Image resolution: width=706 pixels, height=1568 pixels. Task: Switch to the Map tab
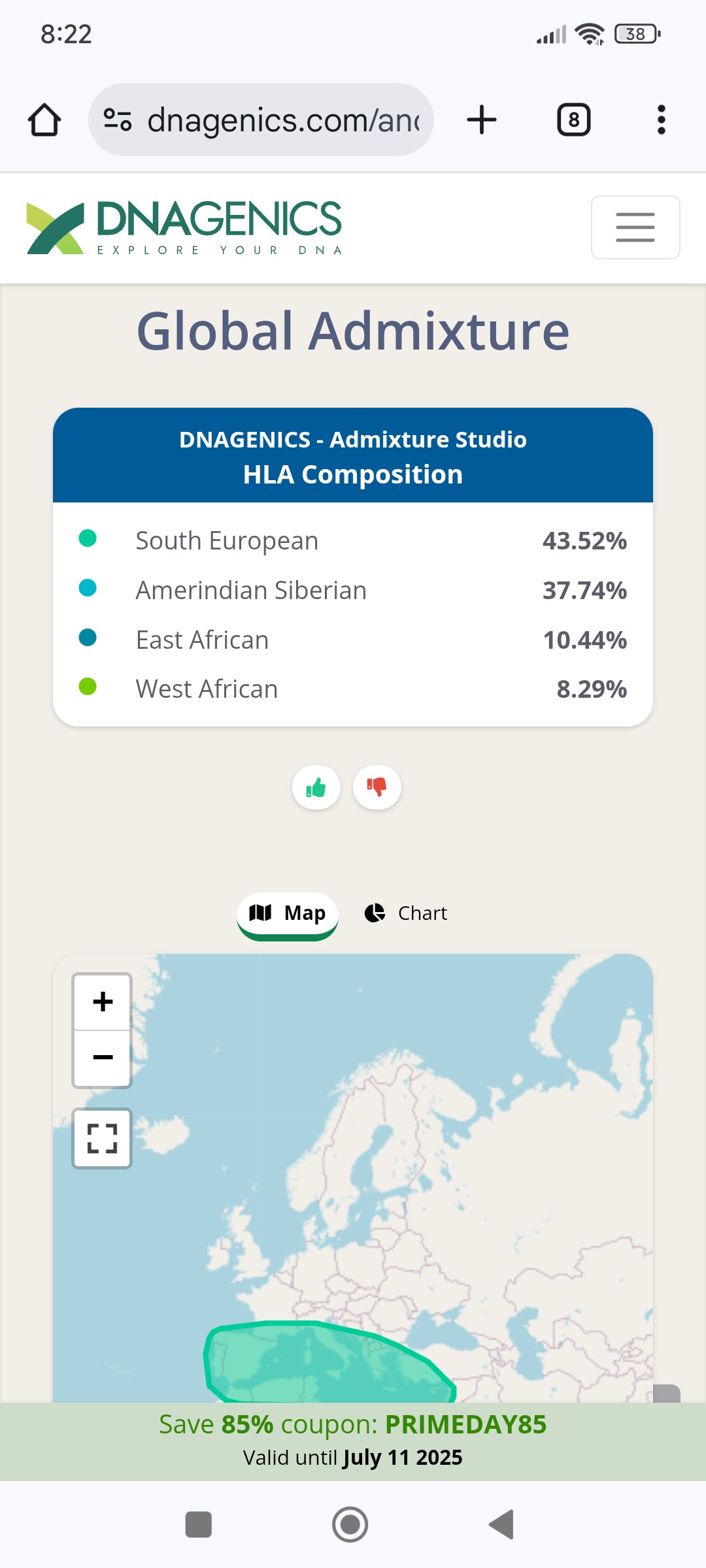tap(288, 913)
